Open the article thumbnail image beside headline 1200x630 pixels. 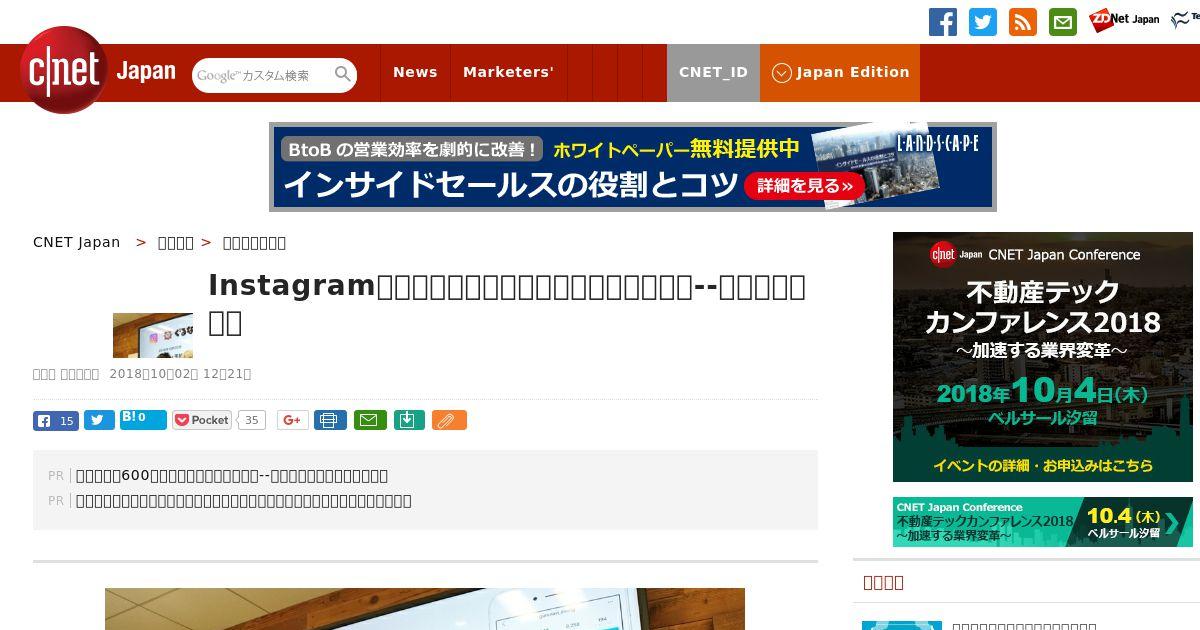pyautogui.click(x=153, y=335)
